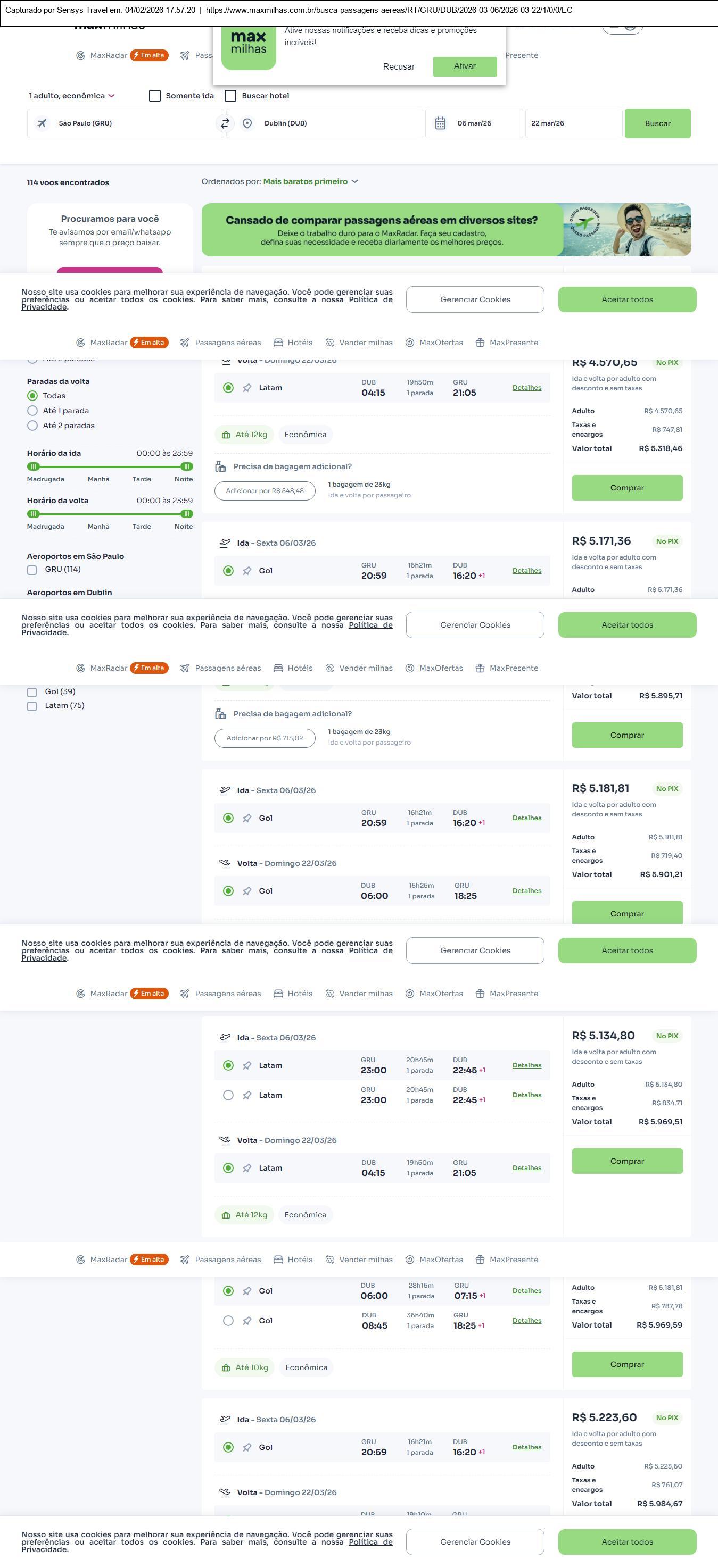Click the 'Até 10kg' baggage tag
718x1568 pixels.
click(244, 1367)
